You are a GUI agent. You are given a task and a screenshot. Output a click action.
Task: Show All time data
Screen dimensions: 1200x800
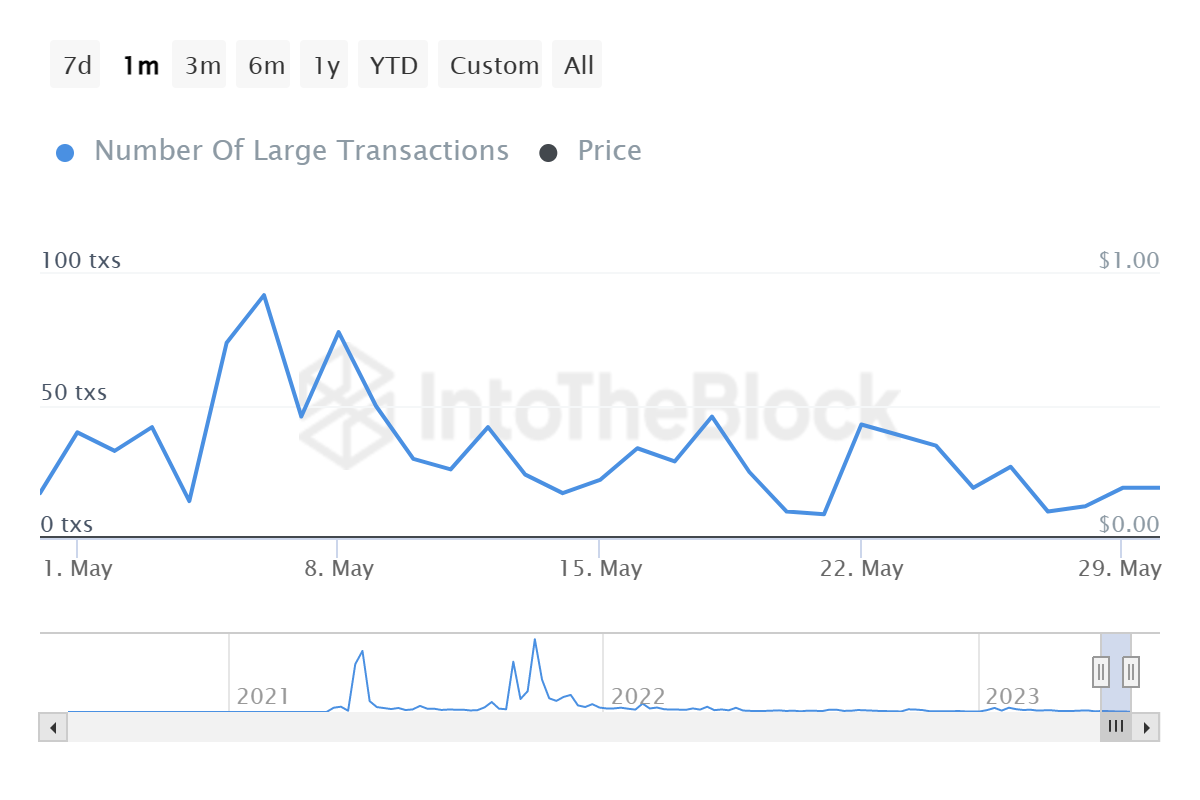(x=578, y=65)
